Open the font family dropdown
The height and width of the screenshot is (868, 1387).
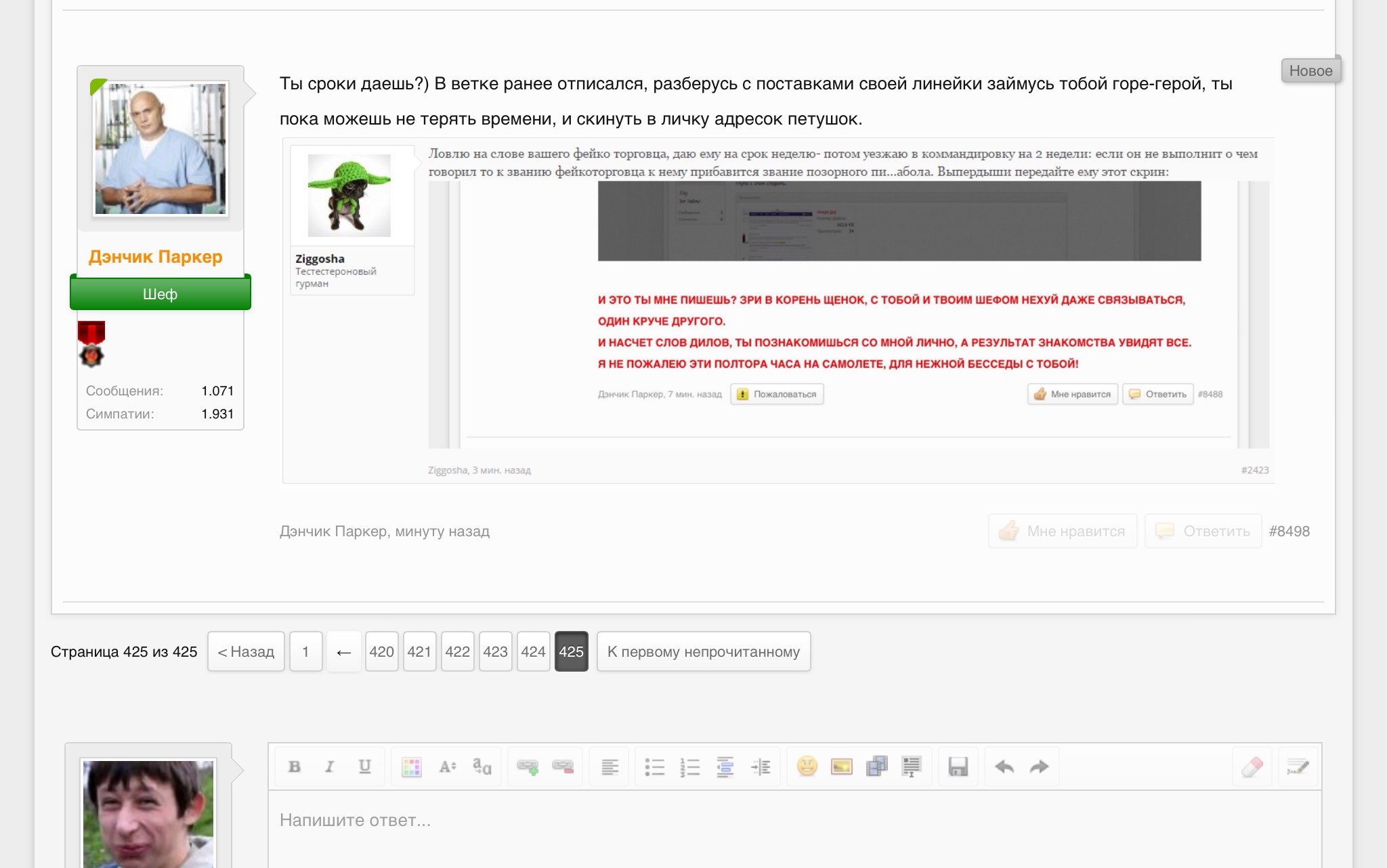pos(482,766)
